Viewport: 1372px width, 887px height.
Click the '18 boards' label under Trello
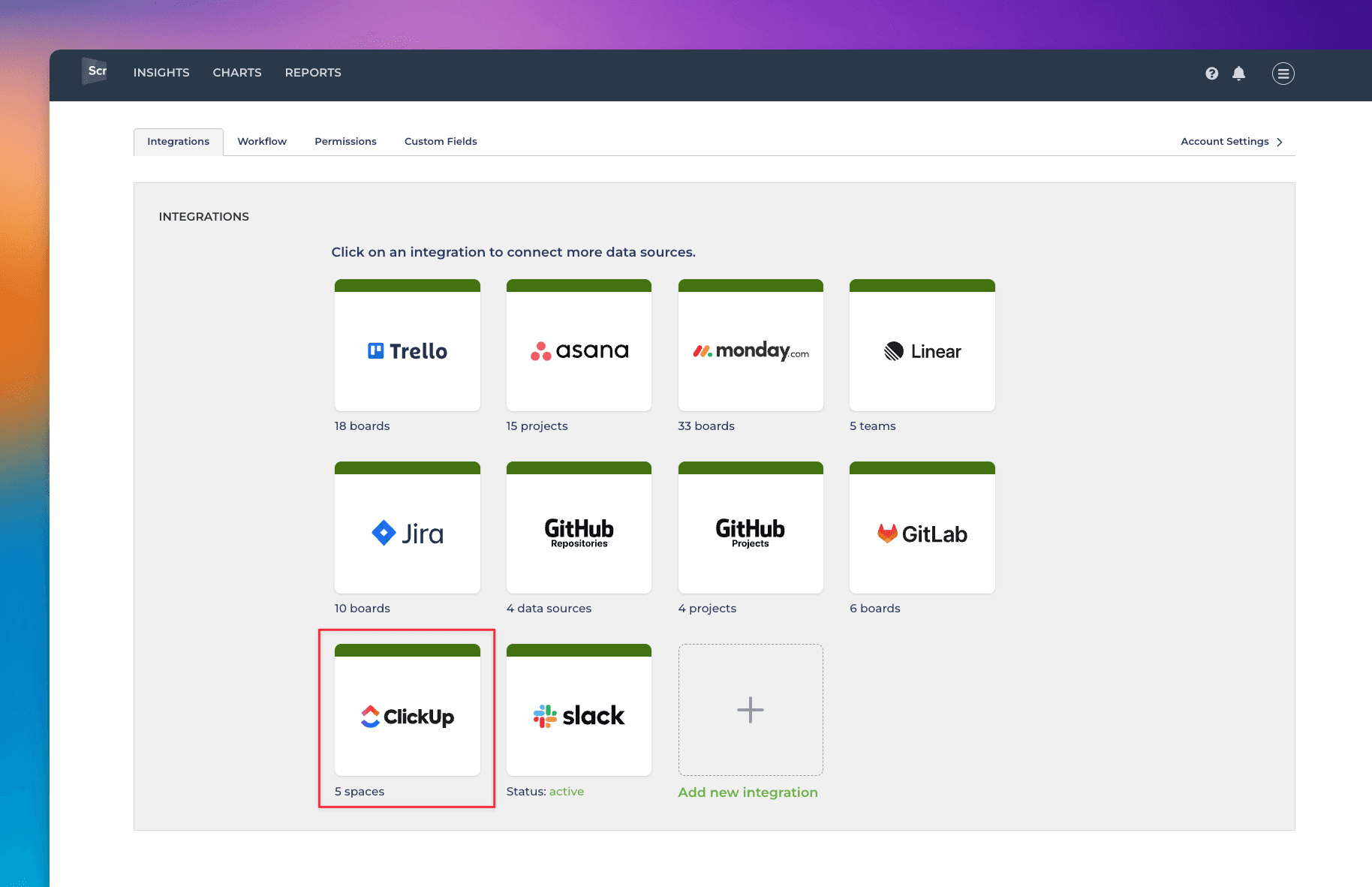(363, 426)
